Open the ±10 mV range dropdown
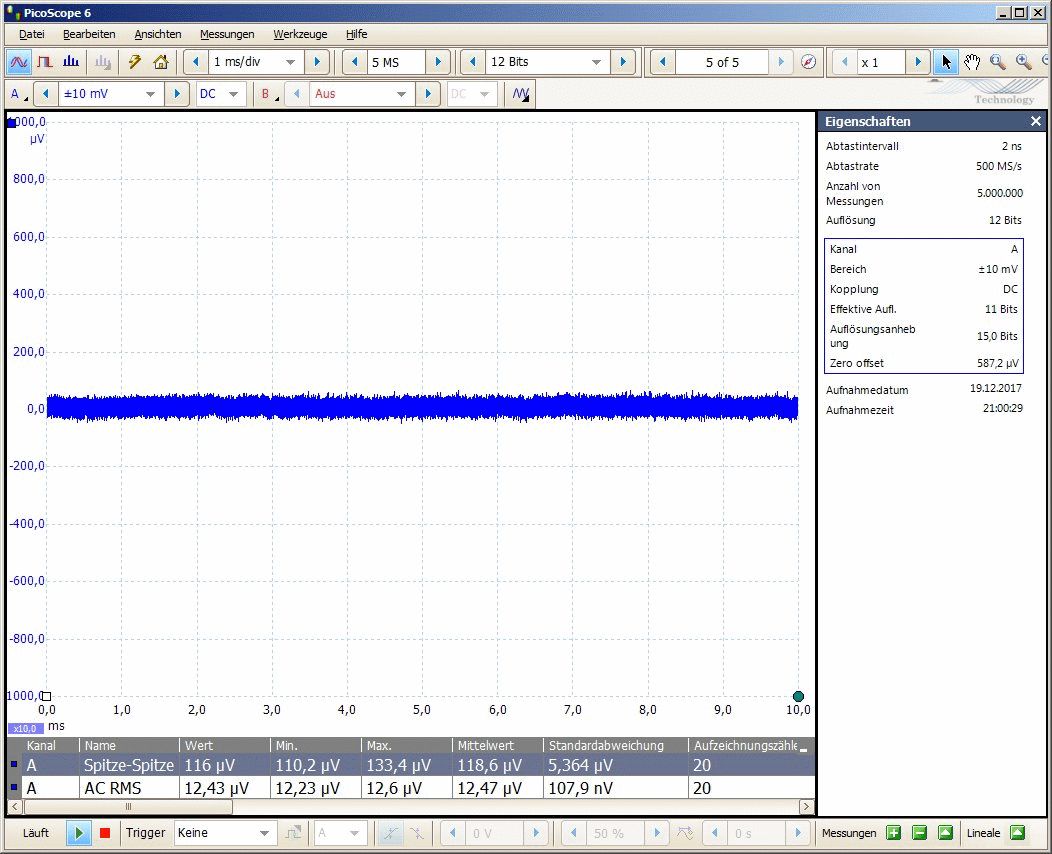 tap(150, 94)
